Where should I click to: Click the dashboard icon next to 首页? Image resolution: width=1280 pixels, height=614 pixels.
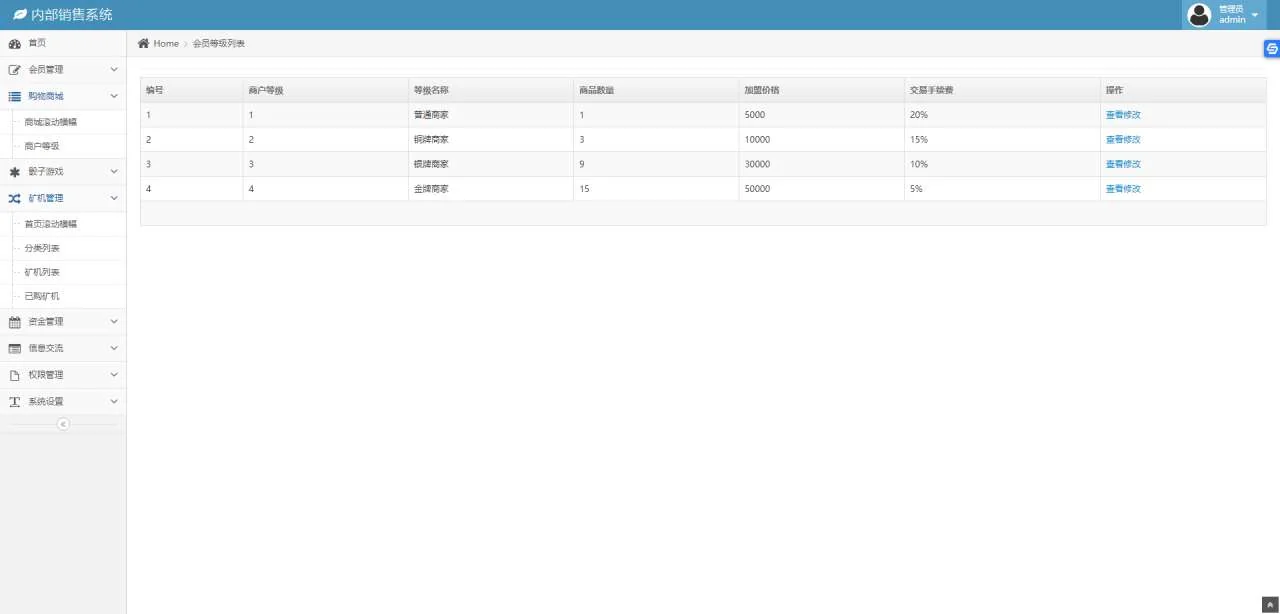pyautogui.click(x=14, y=44)
